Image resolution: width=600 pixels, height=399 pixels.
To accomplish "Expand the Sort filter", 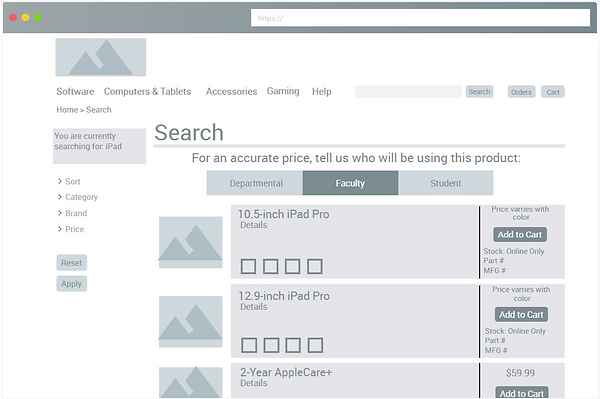I will 69,181.
